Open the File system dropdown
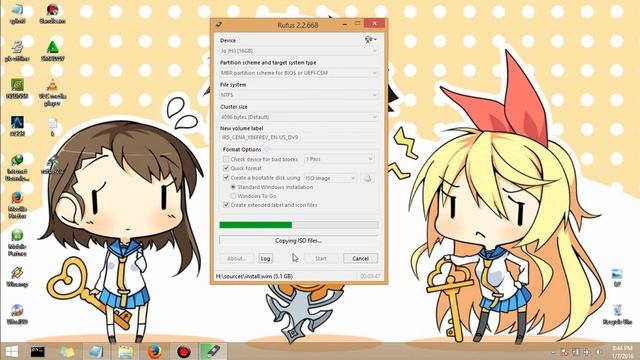Screen dimensions: 640x360 pos(298,95)
